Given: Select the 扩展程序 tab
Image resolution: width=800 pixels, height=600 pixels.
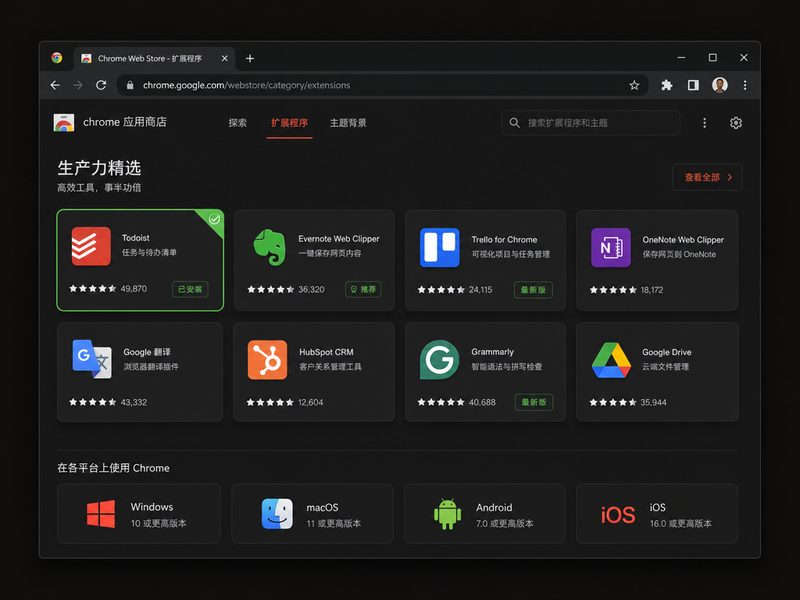Looking at the screenshot, I should click(289, 123).
